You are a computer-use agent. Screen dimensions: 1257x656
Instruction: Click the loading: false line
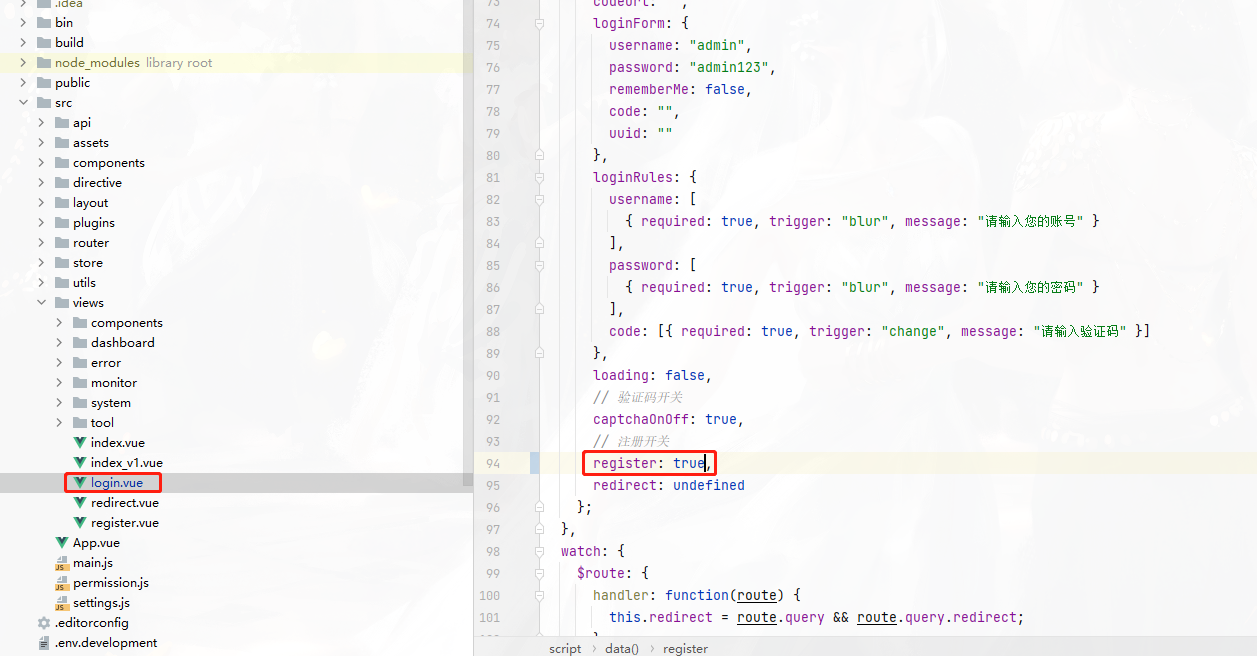click(652, 375)
